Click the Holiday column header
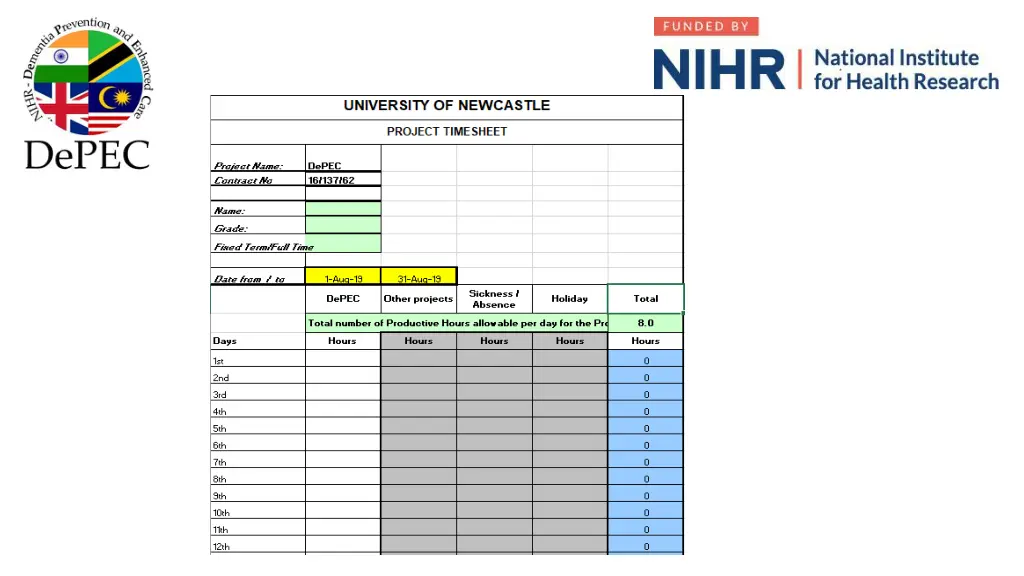The width and height of the screenshot is (1024, 576). (x=570, y=298)
